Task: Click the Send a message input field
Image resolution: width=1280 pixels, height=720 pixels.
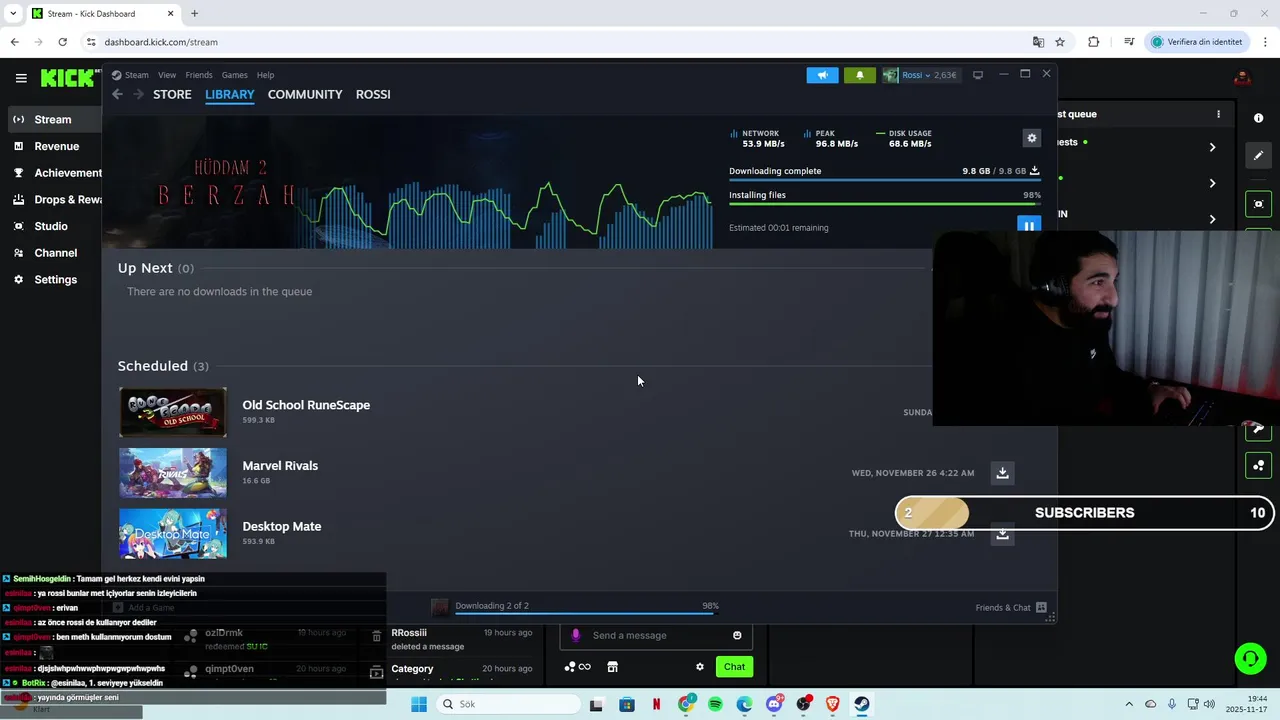Action: (x=656, y=635)
